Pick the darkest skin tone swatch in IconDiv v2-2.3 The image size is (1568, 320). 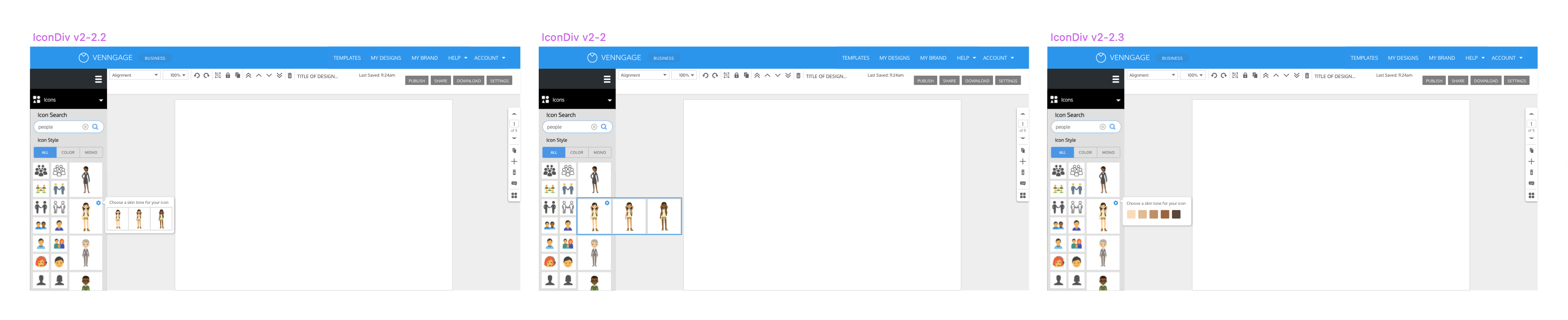pyautogui.click(x=1176, y=214)
